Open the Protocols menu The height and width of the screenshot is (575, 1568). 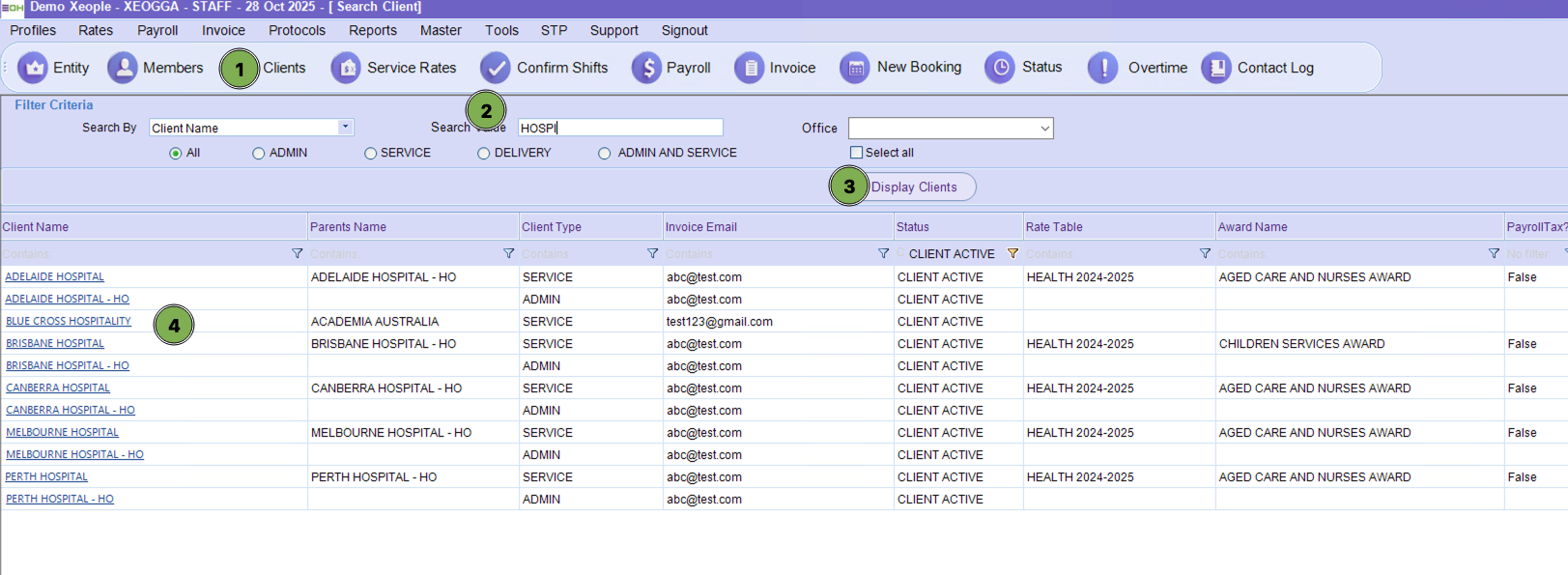297,30
